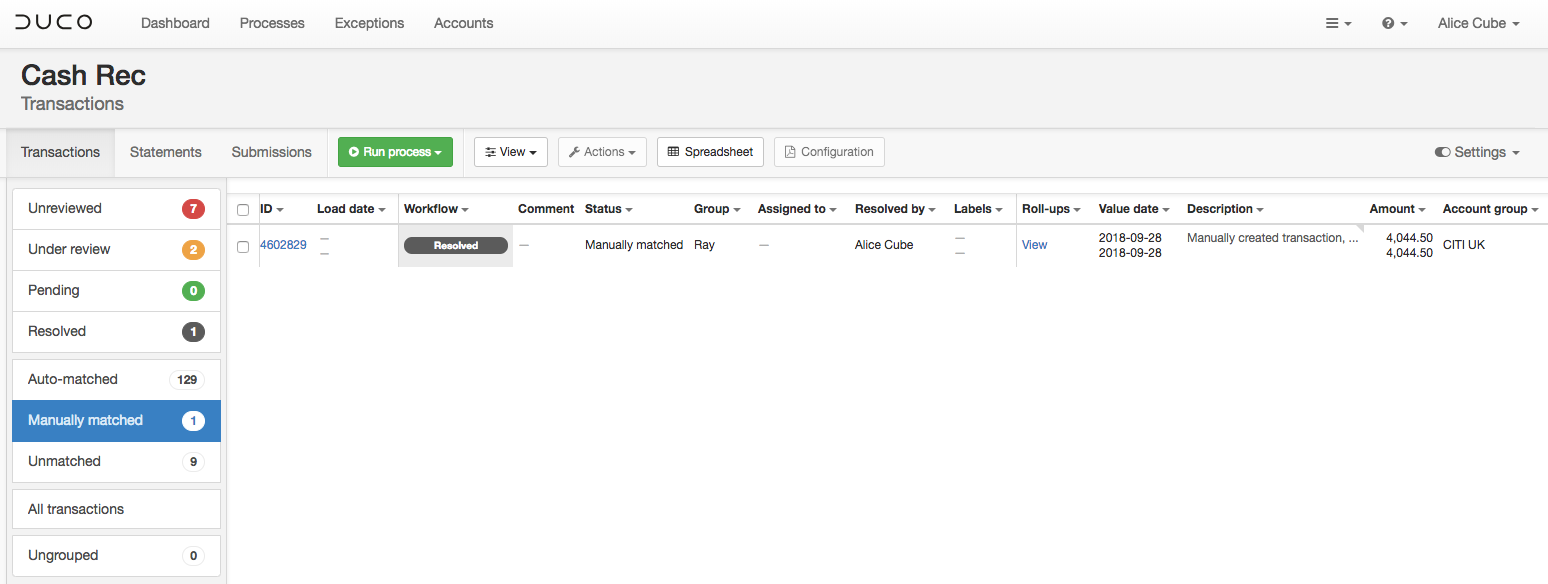This screenshot has height=584, width=1548.
Task: Go to Dashboard in top navigation
Action: [x=175, y=23]
